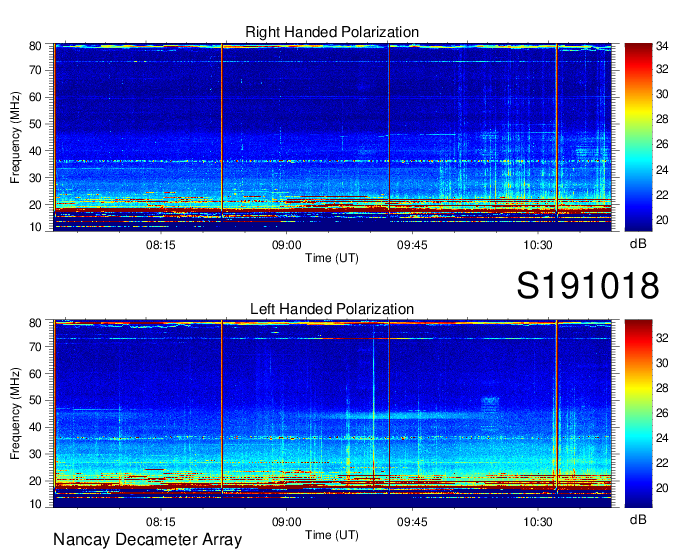The width and height of the screenshot is (680, 552).
Task: Click the 28 dB value on top colorbar
Action: (662, 119)
